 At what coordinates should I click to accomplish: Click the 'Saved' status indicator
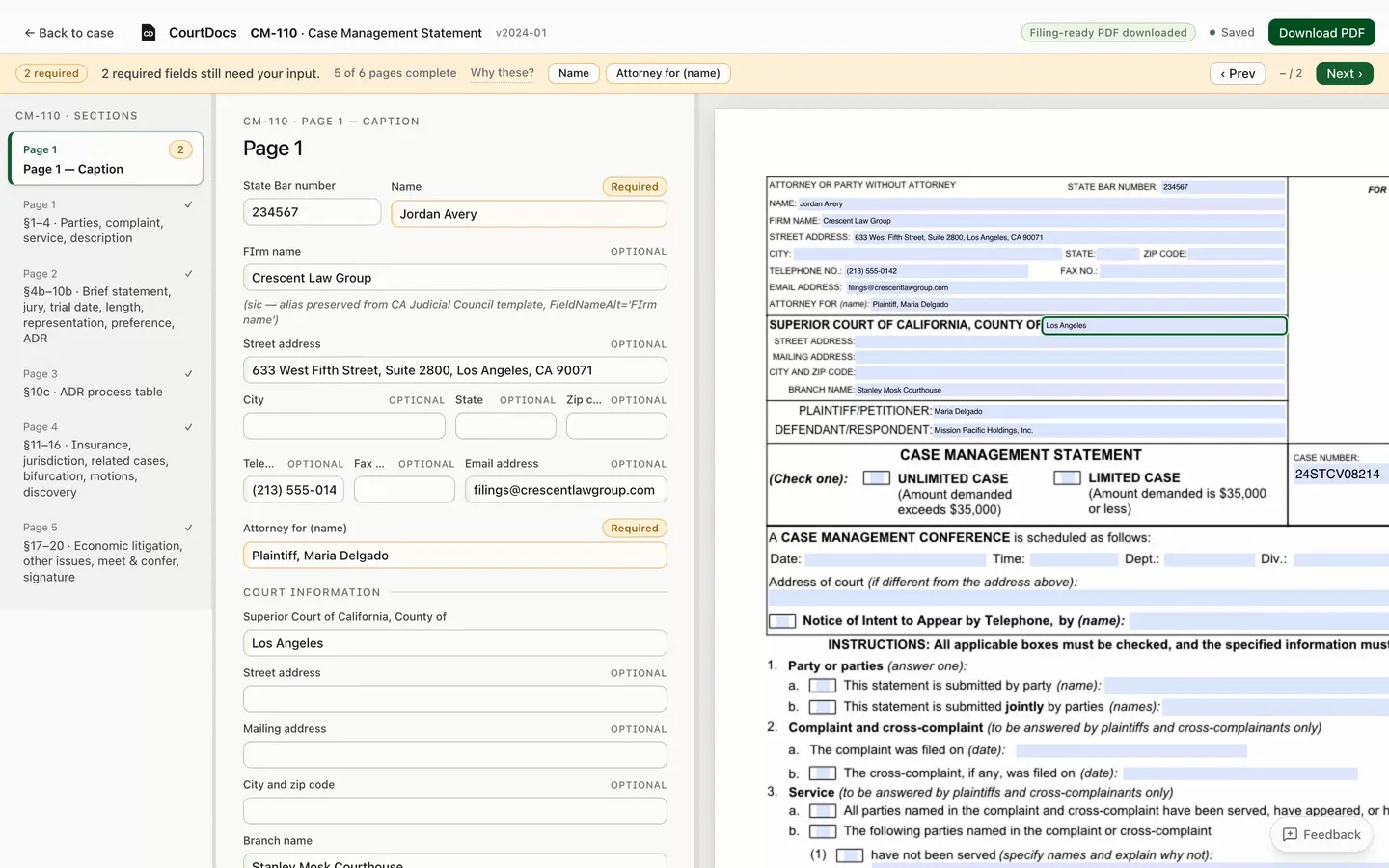tap(1232, 33)
